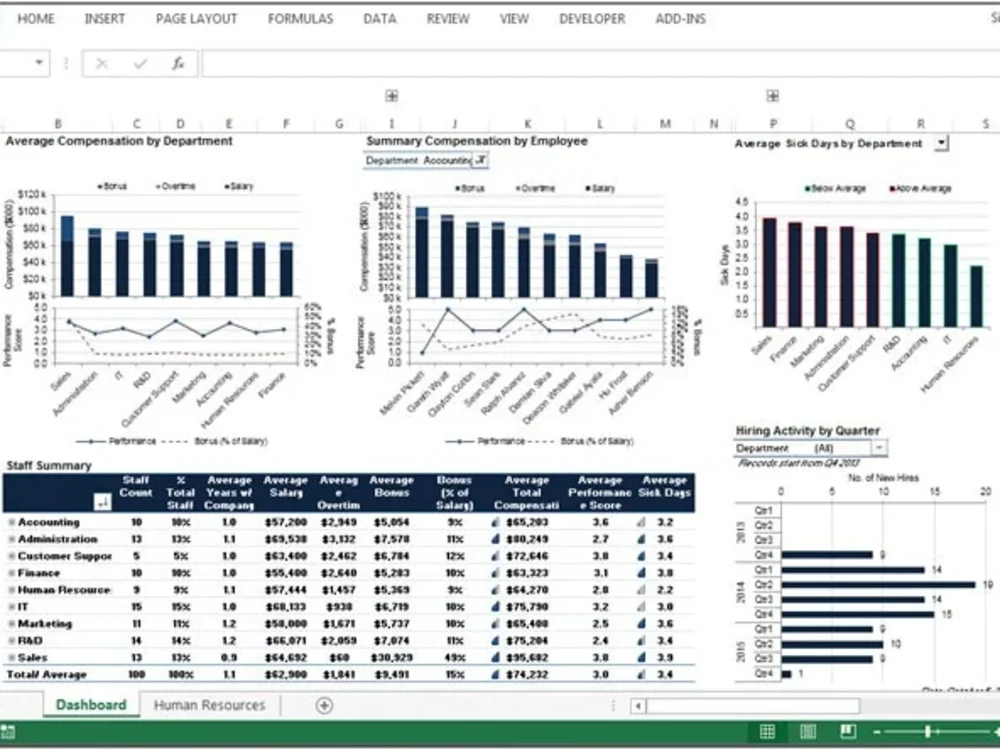Click the Name Box field
The width and height of the screenshot is (1000, 750).
[15, 62]
